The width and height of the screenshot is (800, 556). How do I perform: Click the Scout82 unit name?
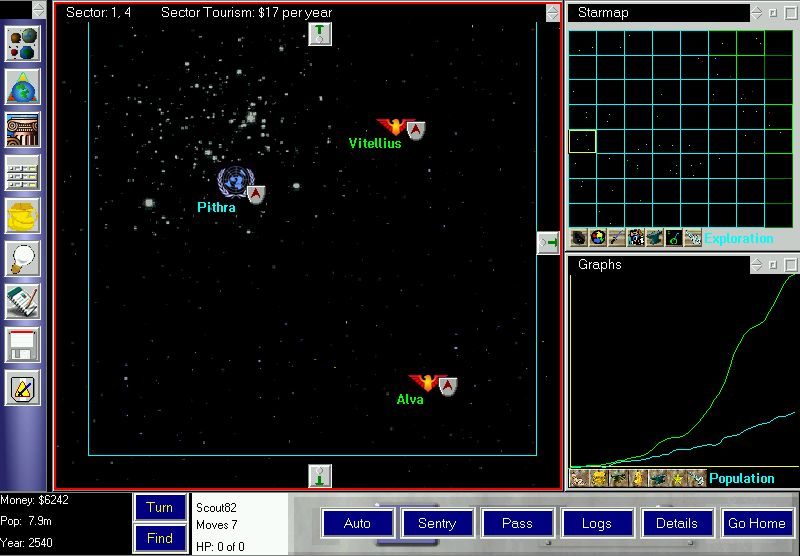click(216, 508)
